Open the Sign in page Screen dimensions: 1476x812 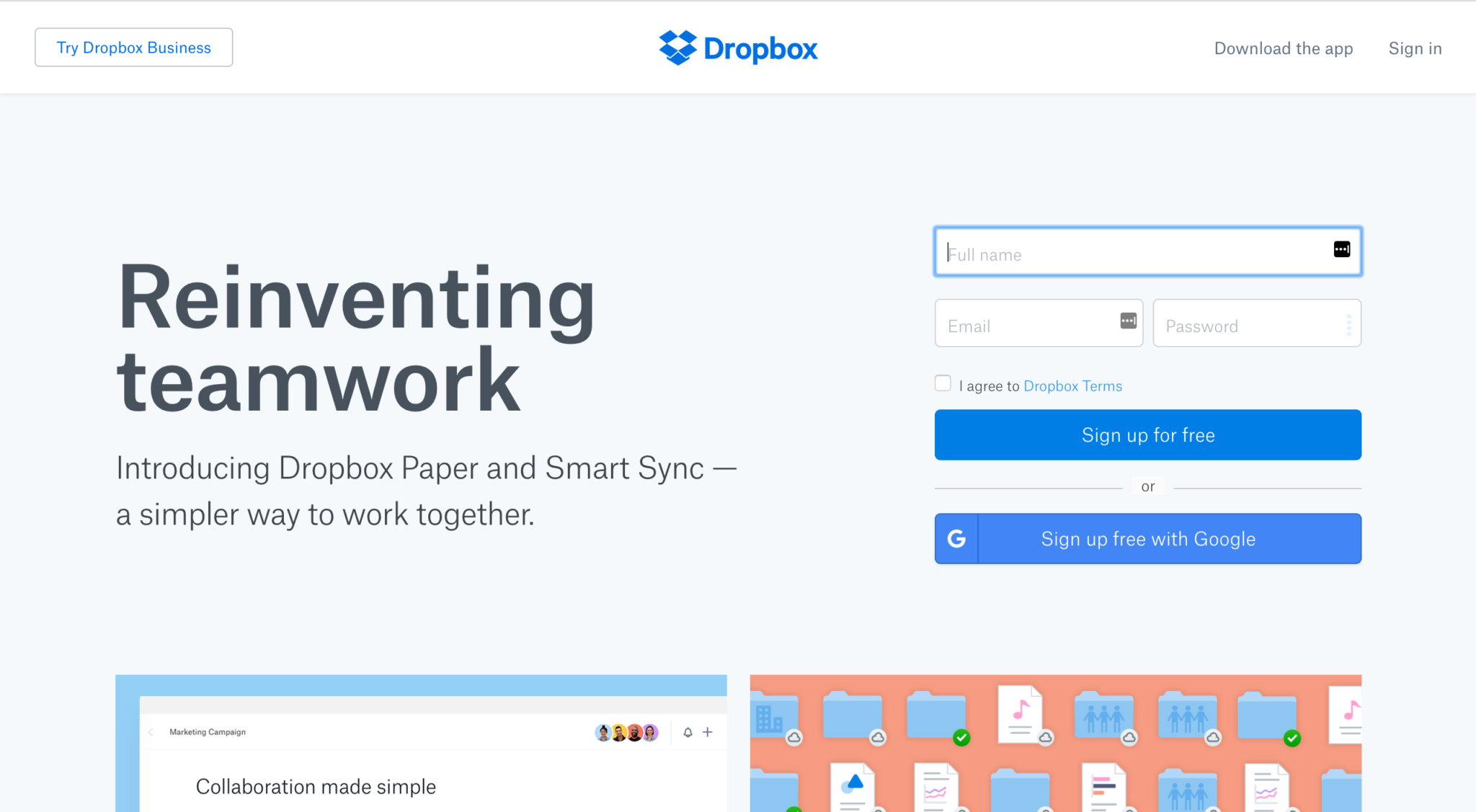click(1414, 48)
